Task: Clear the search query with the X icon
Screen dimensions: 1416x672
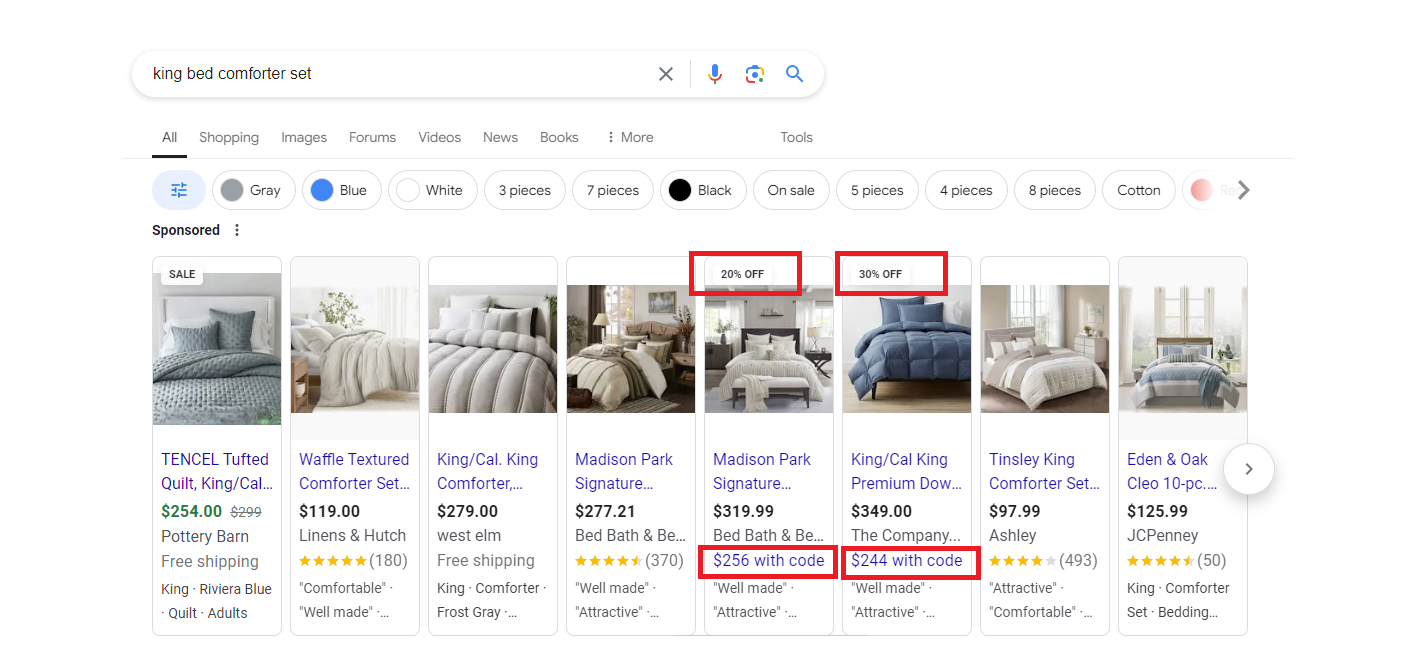Action: coord(666,73)
